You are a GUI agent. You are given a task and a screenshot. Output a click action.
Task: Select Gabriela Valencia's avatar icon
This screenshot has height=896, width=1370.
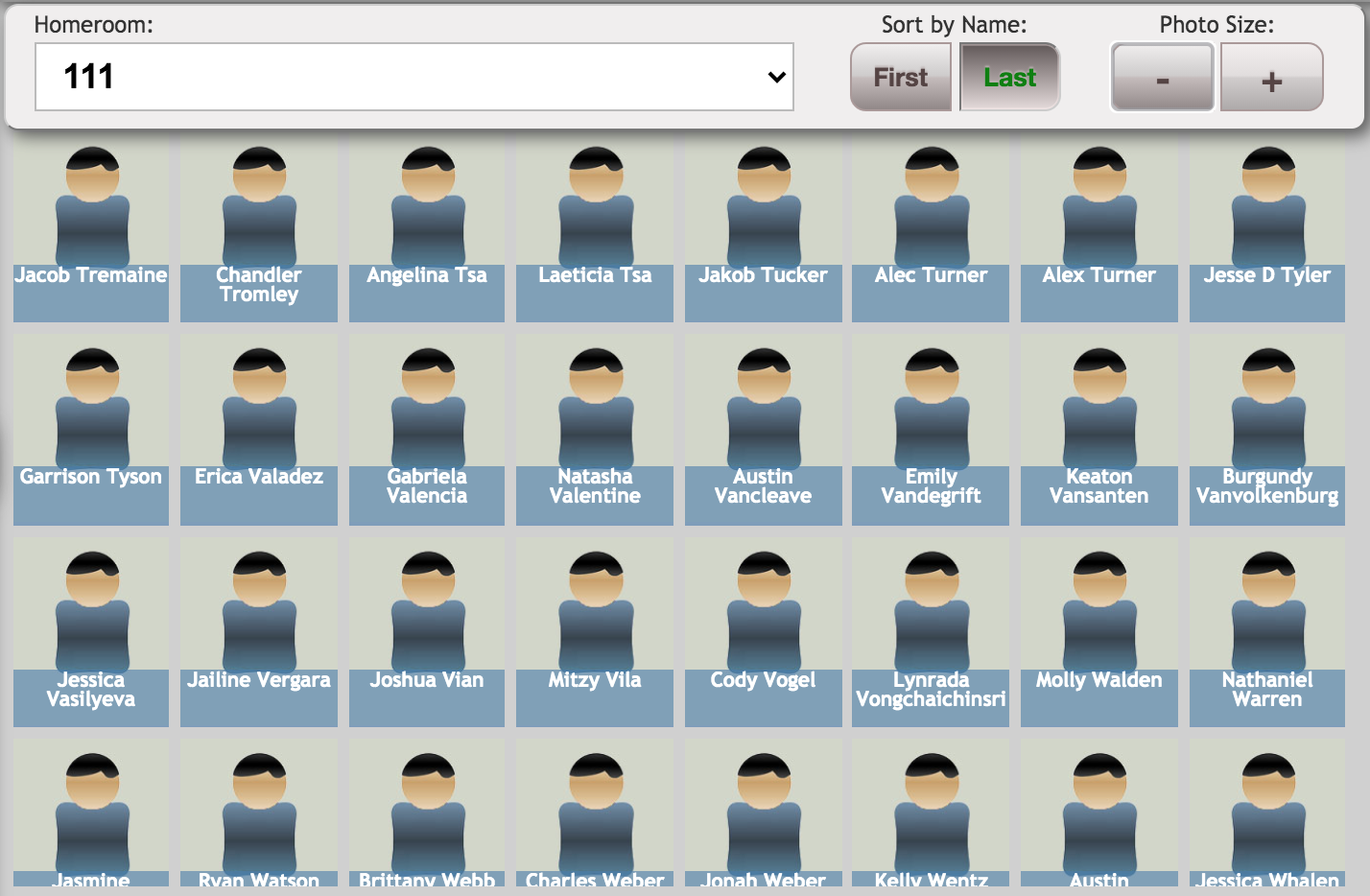point(428,408)
